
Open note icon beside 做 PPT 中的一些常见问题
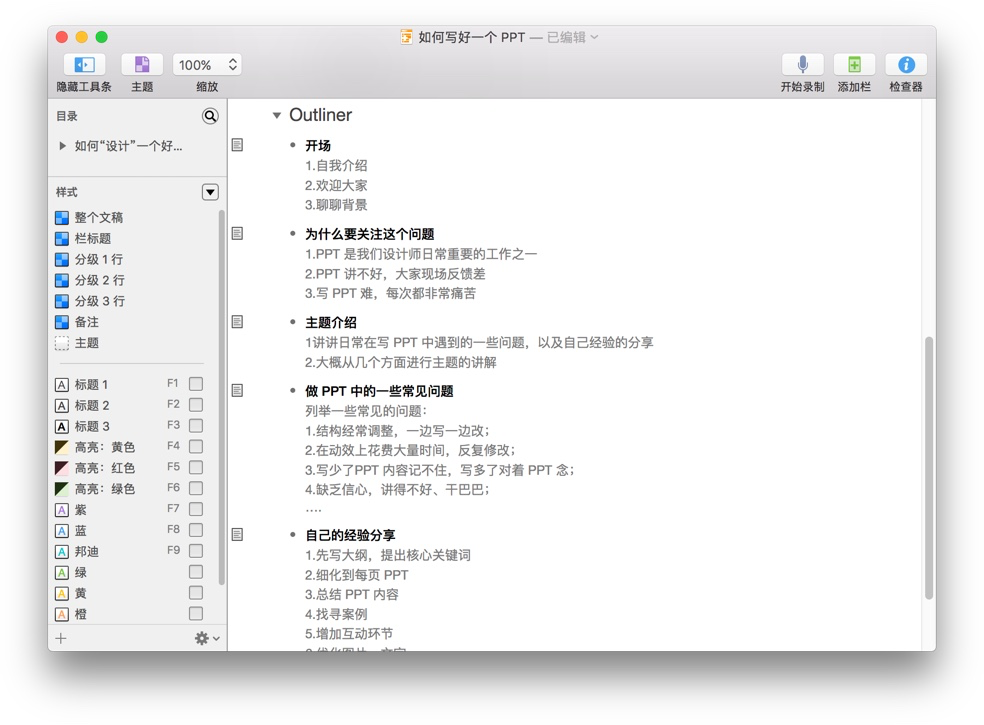click(237, 390)
